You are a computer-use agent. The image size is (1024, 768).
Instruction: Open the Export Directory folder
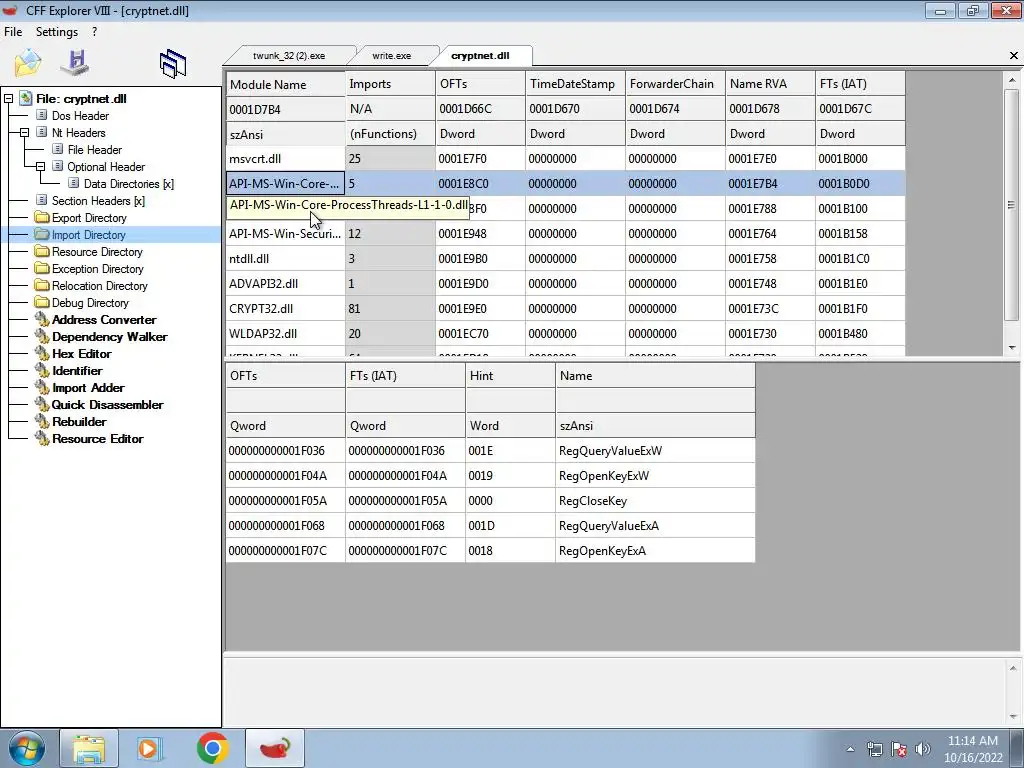click(x=89, y=217)
